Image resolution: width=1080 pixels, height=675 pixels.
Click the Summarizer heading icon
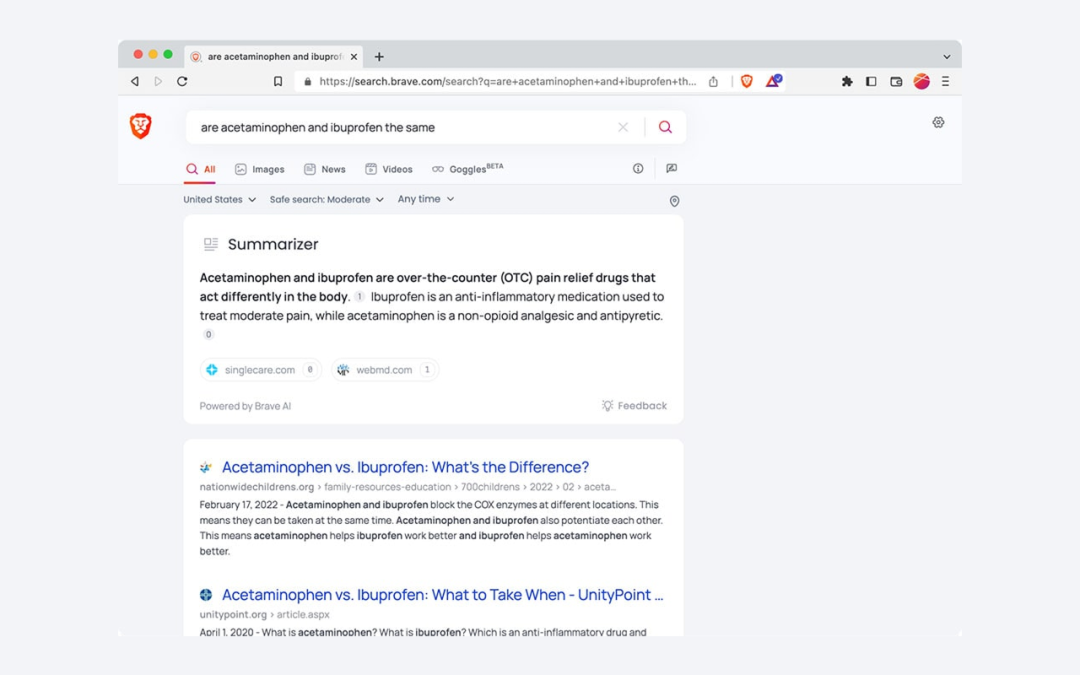(211, 244)
